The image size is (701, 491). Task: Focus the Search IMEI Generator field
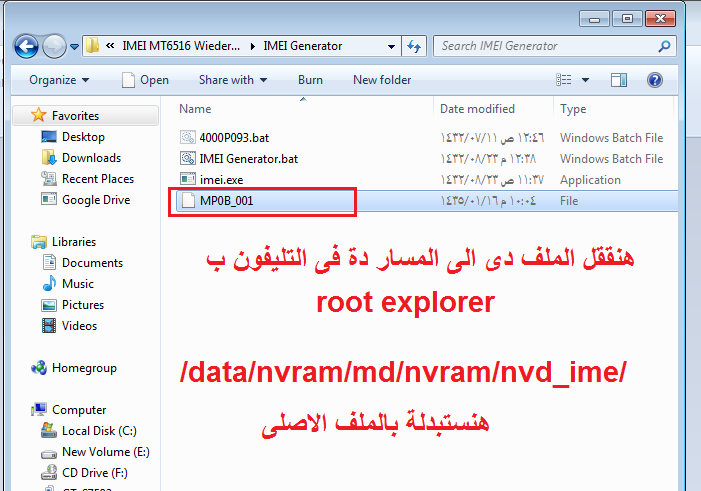554,46
